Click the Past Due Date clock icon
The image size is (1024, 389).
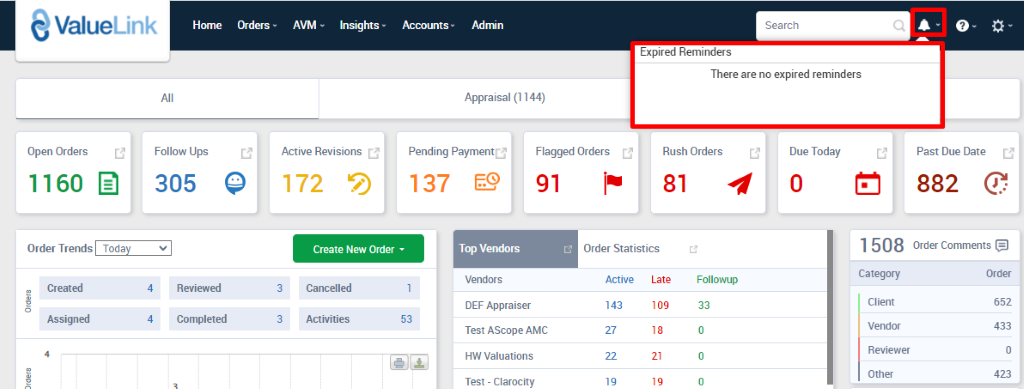tap(996, 183)
